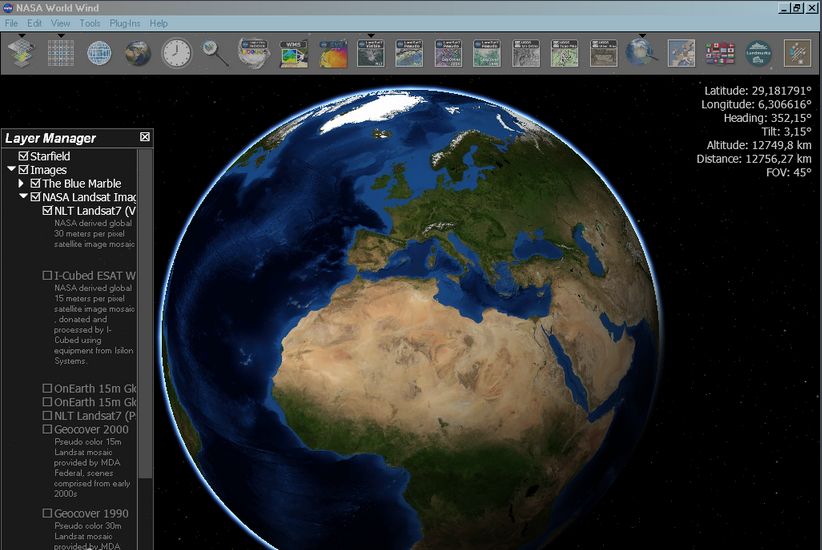Collapse the NASA Landsat Imagery node
The height and width of the screenshot is (550, 822).
23,196
